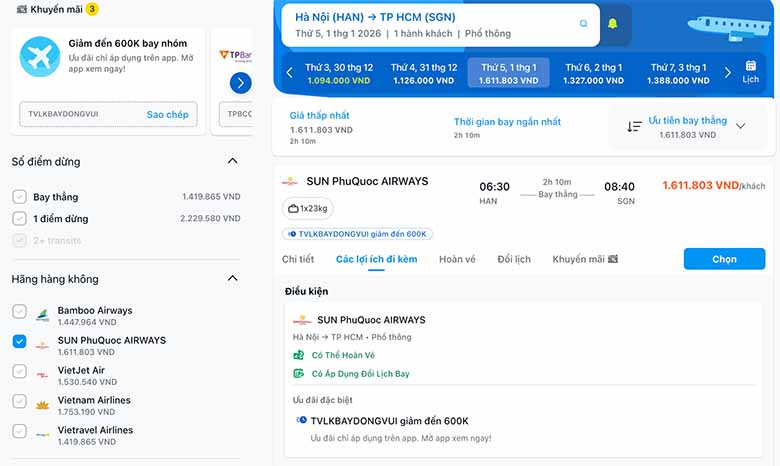Screen dimensions: 780x466
Task: Click the Ưu đãi đặc biệt heading
Action: [x=322, y=400]
